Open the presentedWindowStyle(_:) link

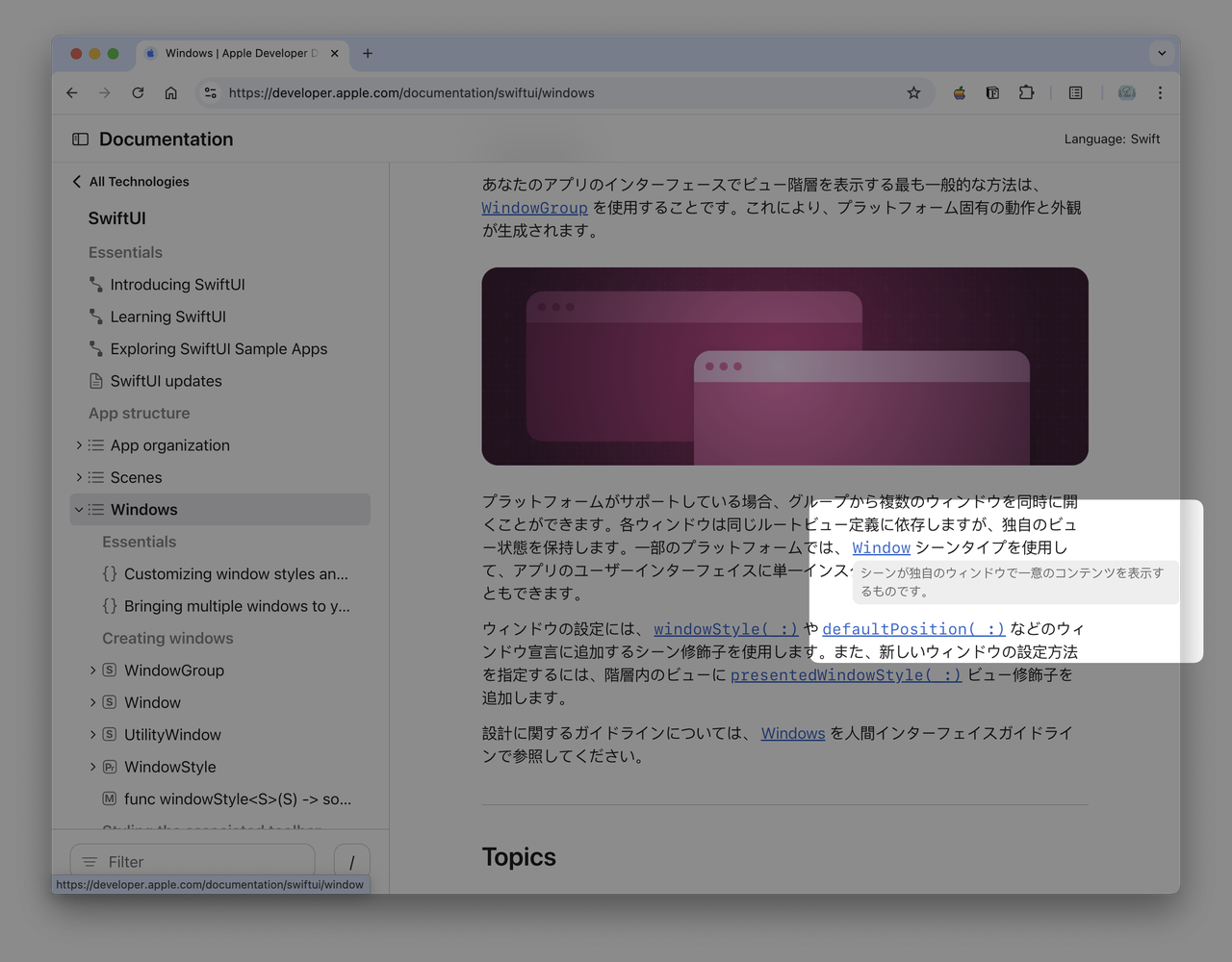846,675
